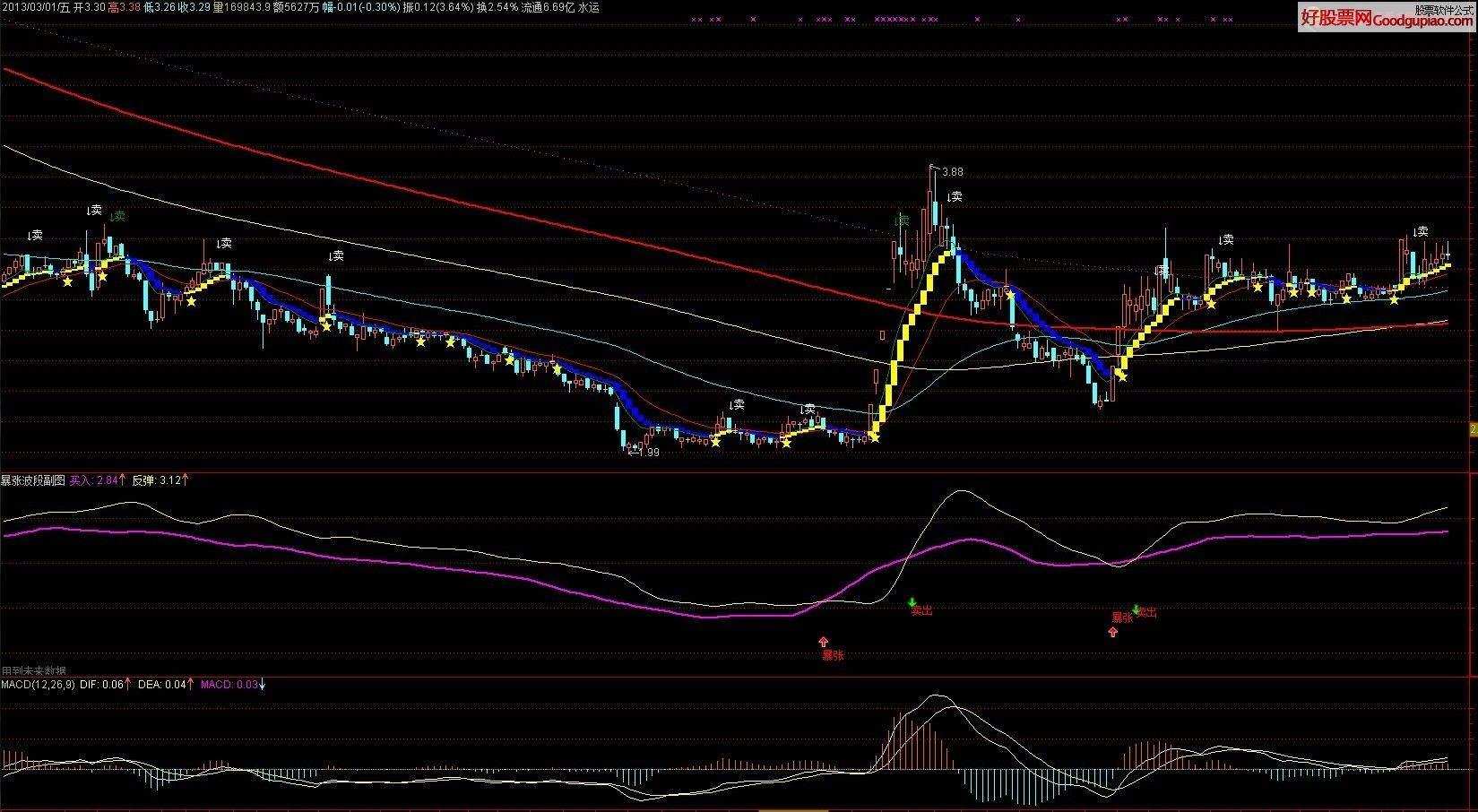Select the date text 2013/03/01/五
Screen dimensions: 1478x812
[35, 7]
